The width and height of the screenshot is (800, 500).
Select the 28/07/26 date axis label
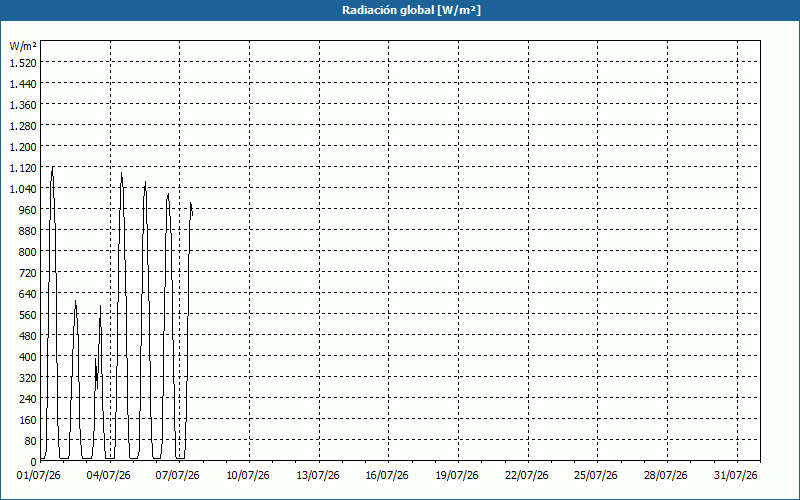click(666, 476)
